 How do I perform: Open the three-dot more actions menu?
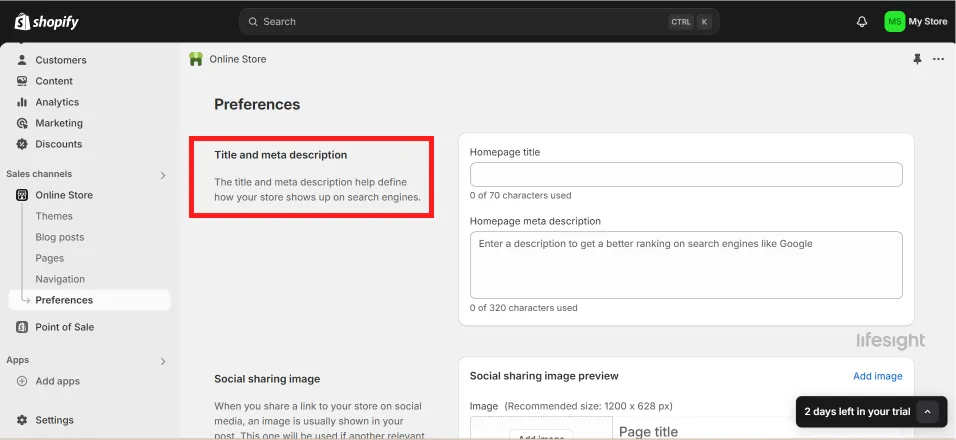938,59
